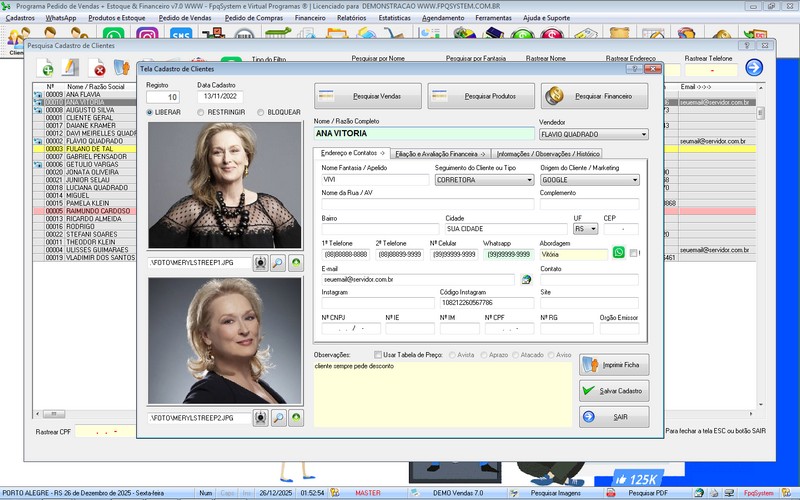Viewport: 800px width, 500px height.
Task: Expand the Vendedor dropdown
Action: coord(643,134)
